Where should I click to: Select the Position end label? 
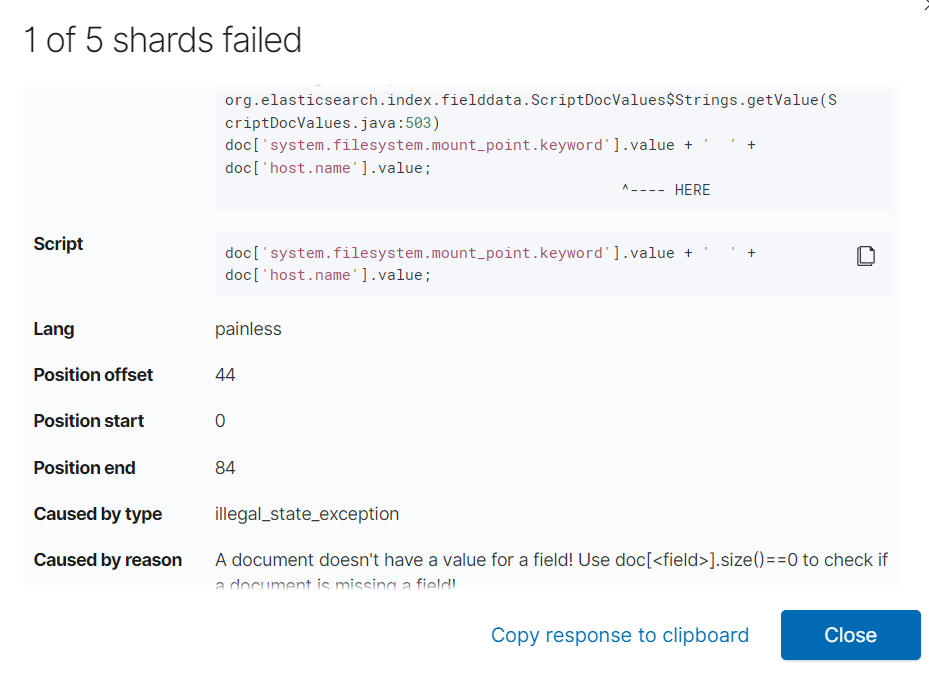point(84,468)
